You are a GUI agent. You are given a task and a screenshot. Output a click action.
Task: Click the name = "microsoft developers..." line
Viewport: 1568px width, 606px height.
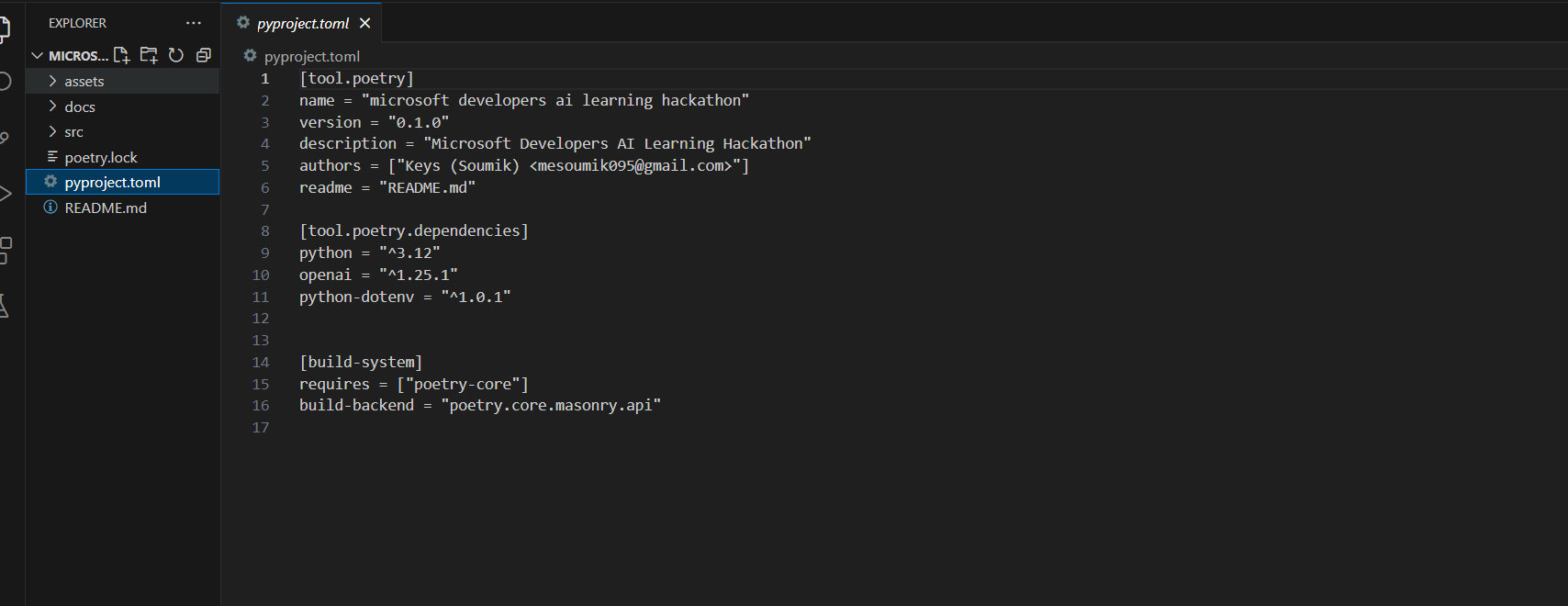(x=524, y=100)
